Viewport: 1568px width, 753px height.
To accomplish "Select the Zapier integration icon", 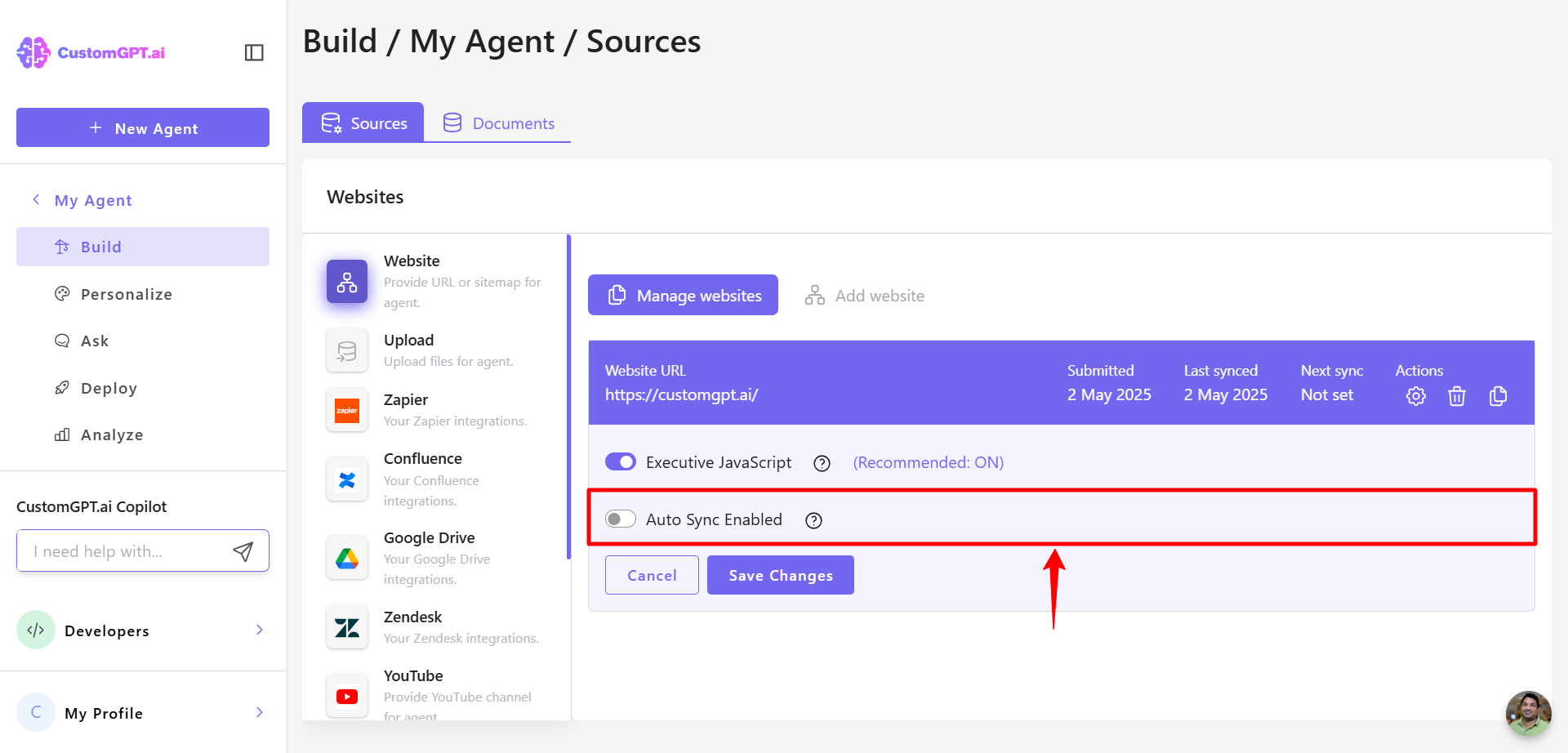I will point(347,410).
